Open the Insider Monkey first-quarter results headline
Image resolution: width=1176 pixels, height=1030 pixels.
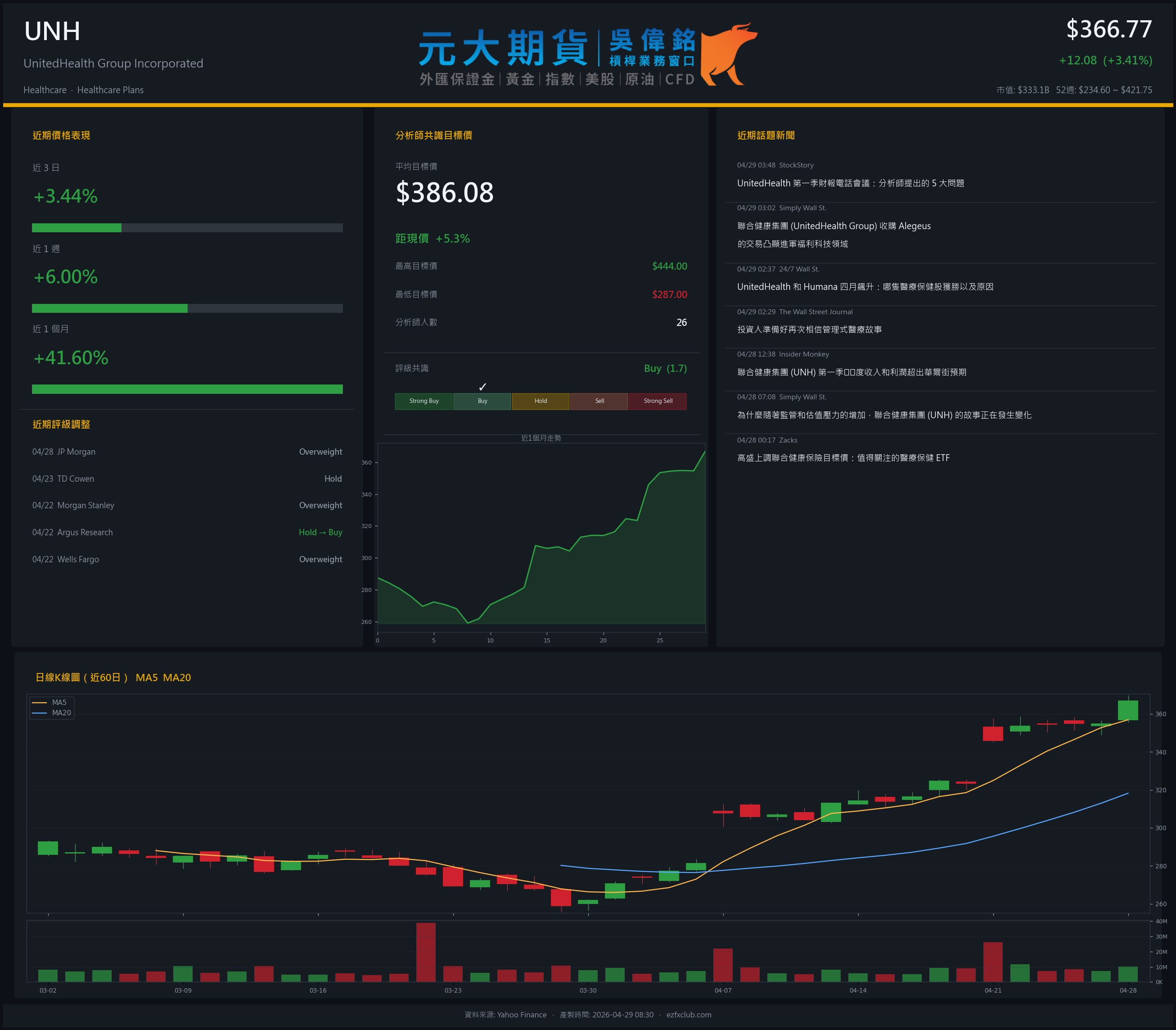[x=852, y=372]
